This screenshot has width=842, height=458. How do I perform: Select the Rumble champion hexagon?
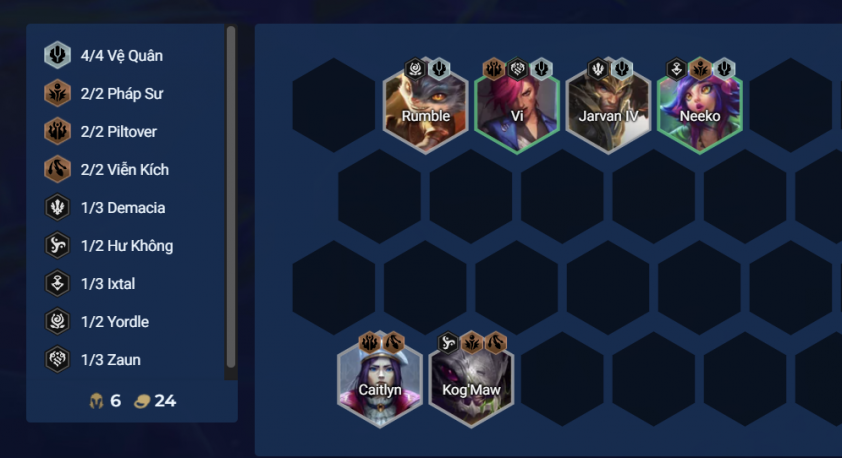[x=425, y=106]
